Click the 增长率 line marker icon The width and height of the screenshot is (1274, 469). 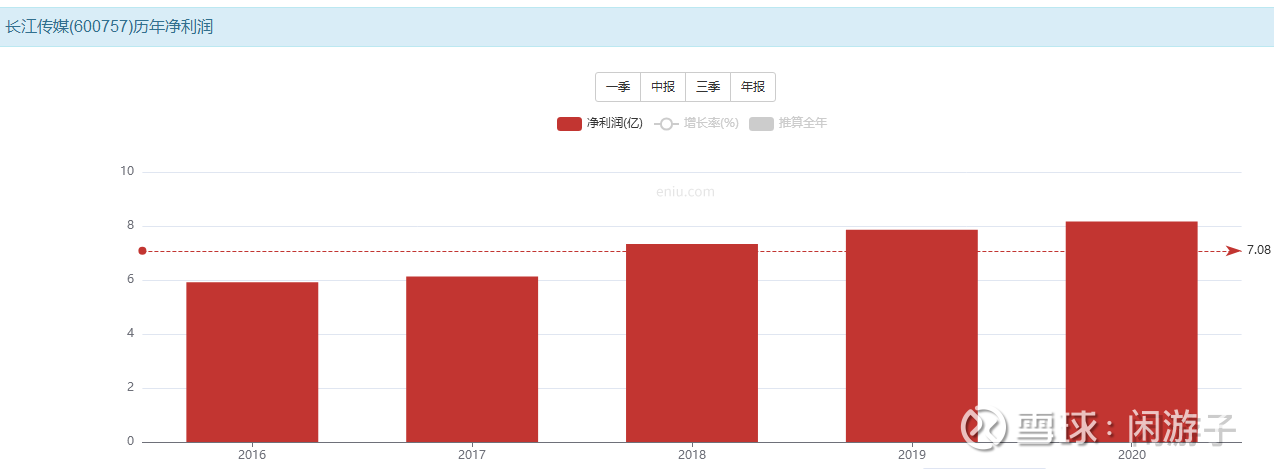(666, 123)
